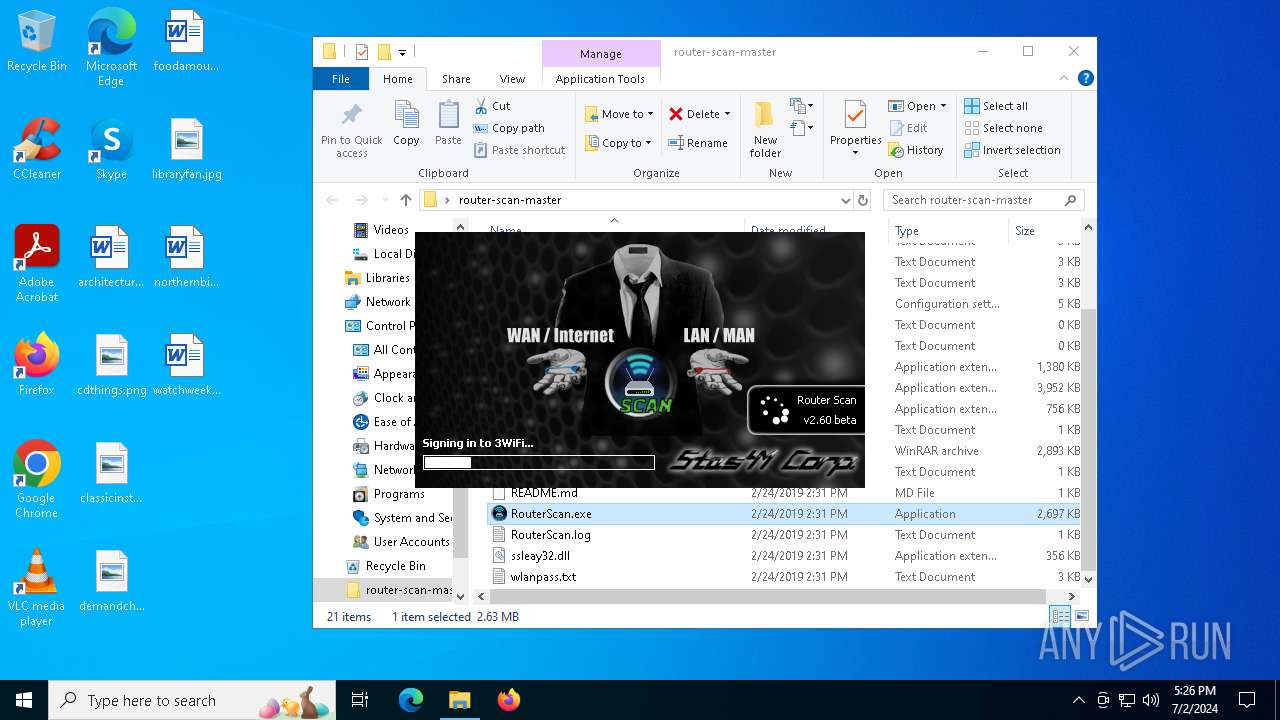The image size is (1280, 720).
Task: Click Select none in the ribbon
Action: 1003,128
